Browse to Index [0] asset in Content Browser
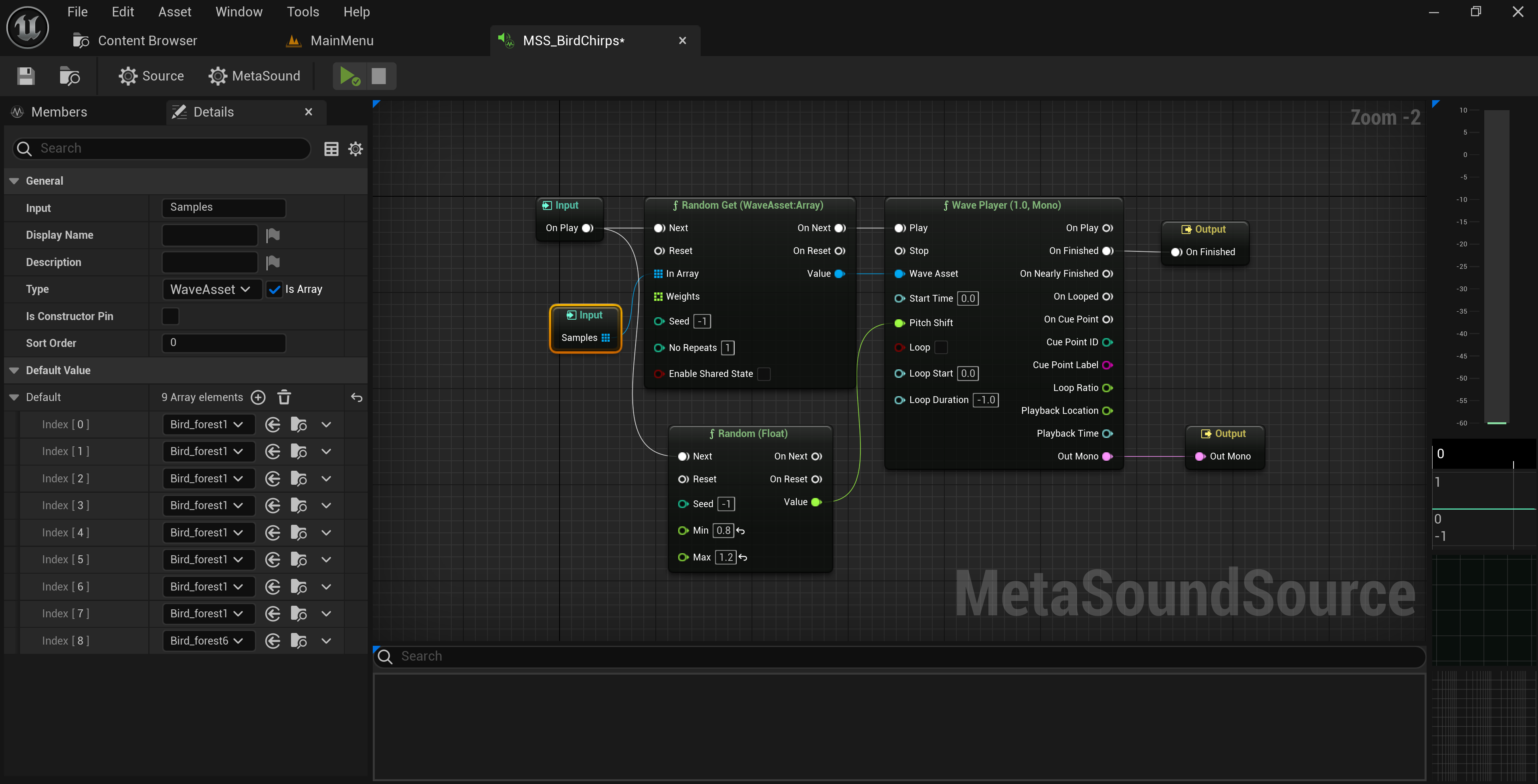The image size is (1538, 784). click(299, 424)
